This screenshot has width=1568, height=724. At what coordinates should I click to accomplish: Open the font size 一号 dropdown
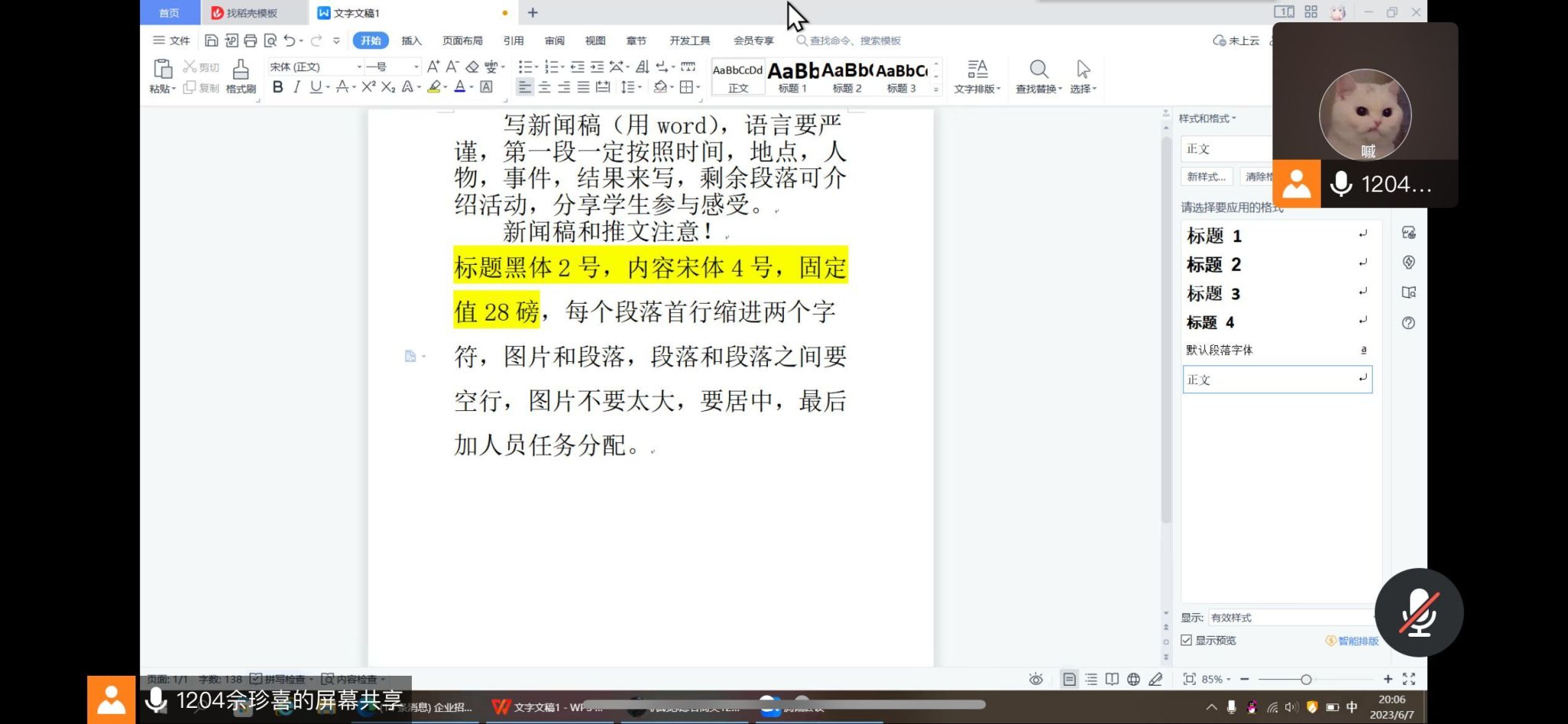click(416, 67)
